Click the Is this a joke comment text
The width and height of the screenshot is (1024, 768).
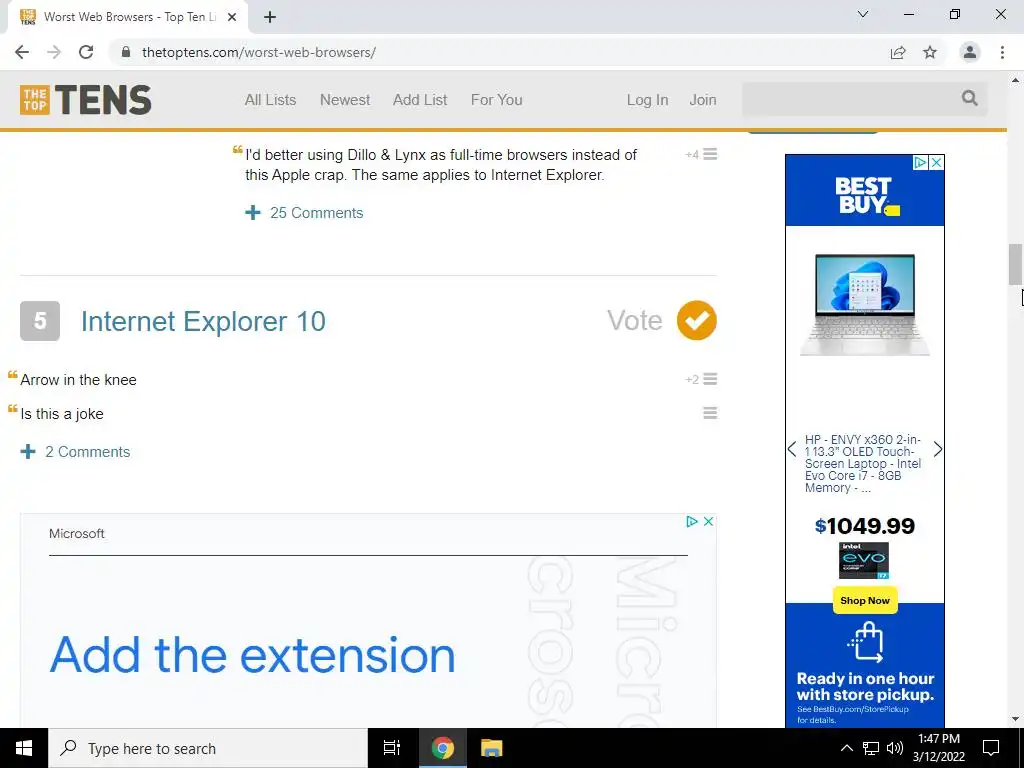click(x=62, y=414)
